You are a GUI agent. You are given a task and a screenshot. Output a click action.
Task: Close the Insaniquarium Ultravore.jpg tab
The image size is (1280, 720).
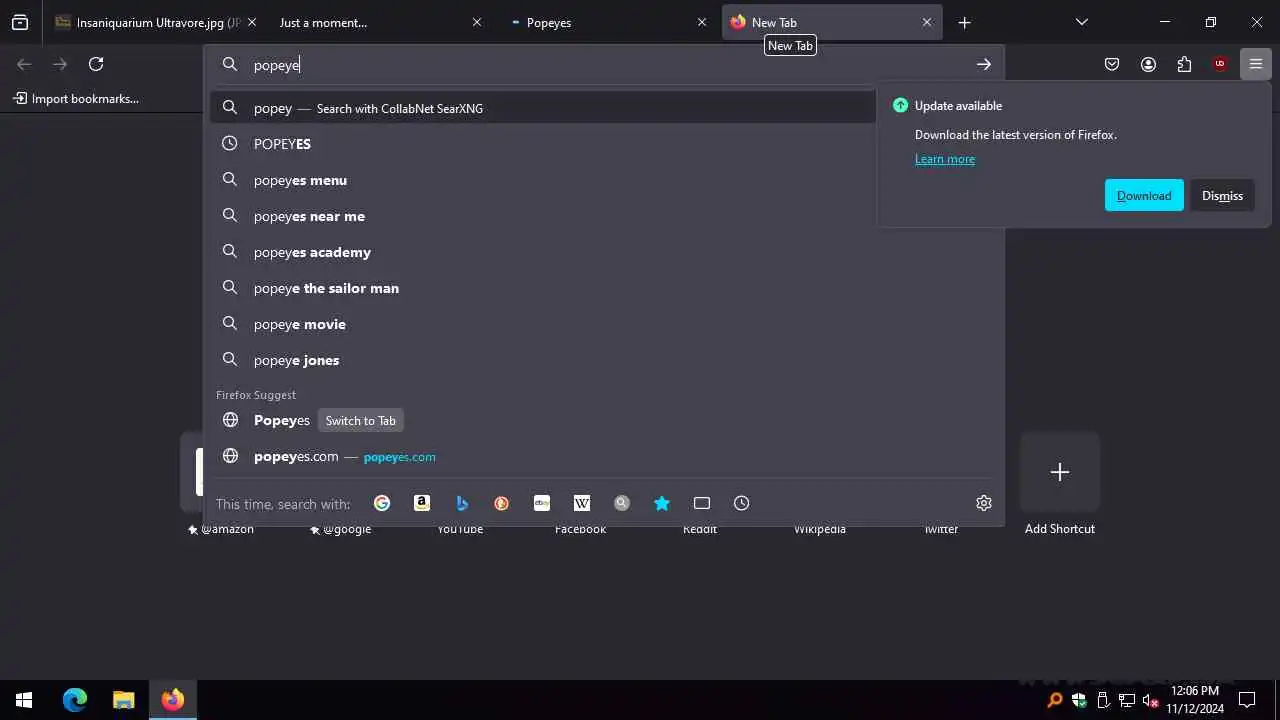(x=252, y=22)
